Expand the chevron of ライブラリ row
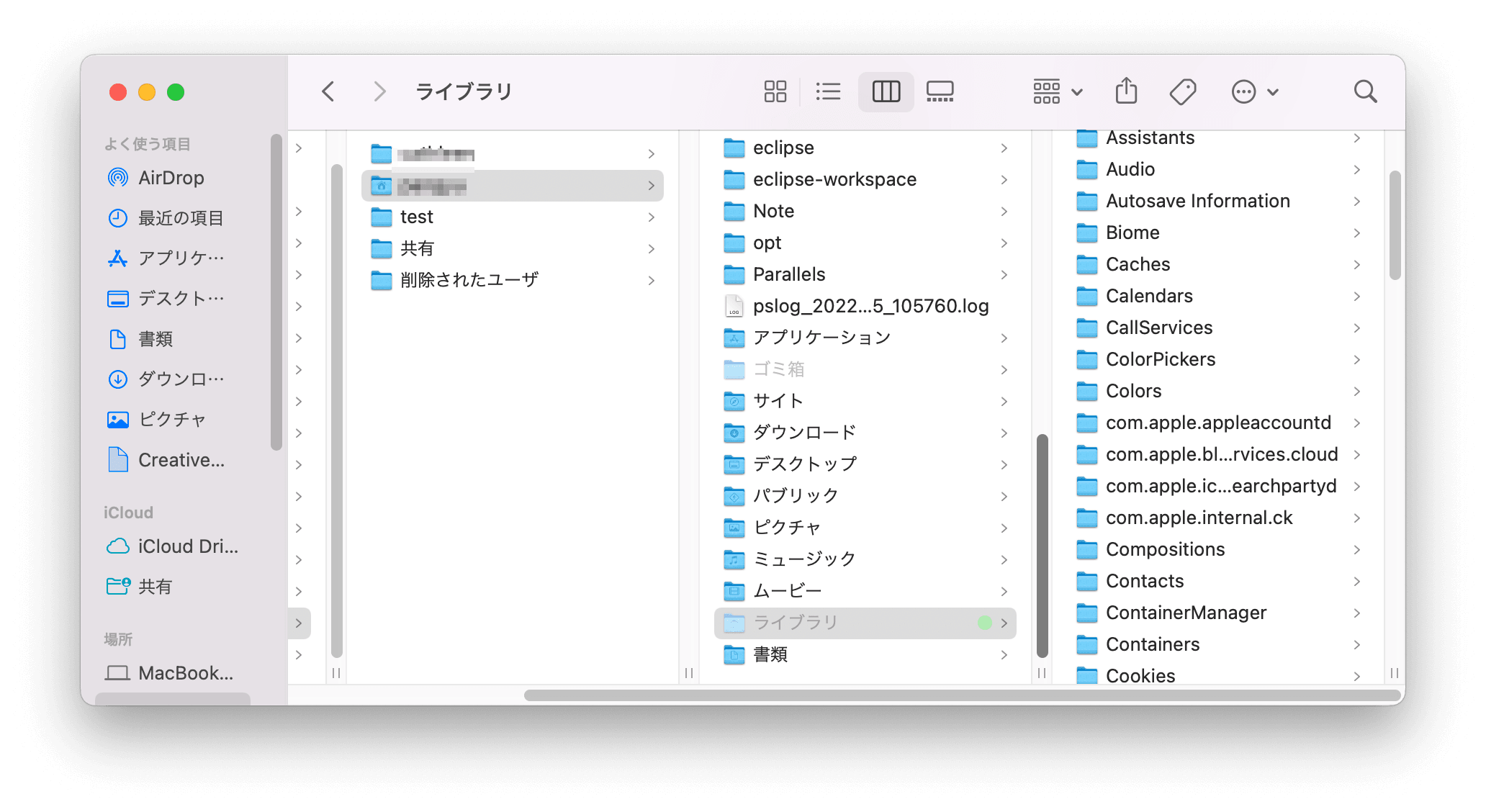The image size is (1486, 812). click(1004, 623)
